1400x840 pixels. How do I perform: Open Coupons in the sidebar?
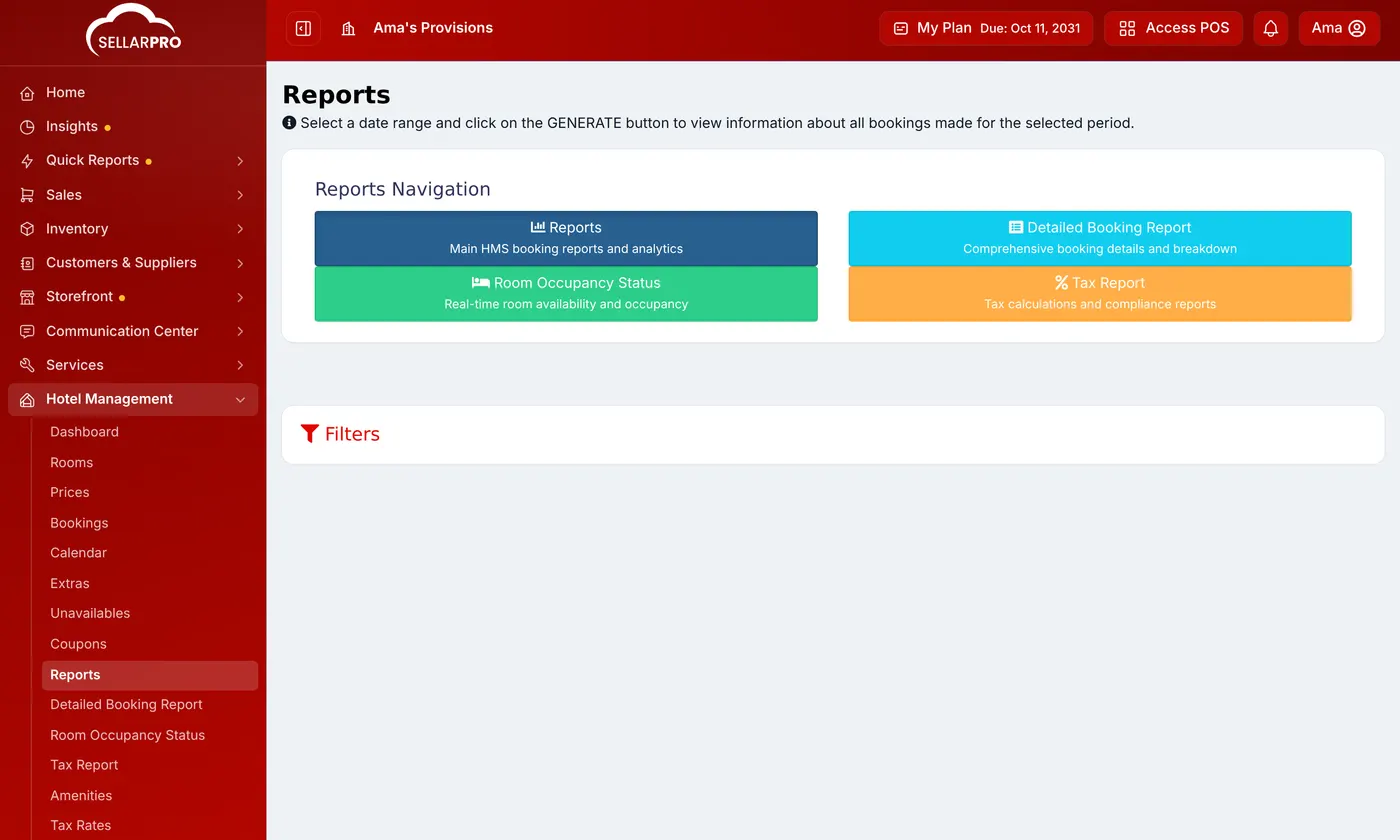point(78,645)
